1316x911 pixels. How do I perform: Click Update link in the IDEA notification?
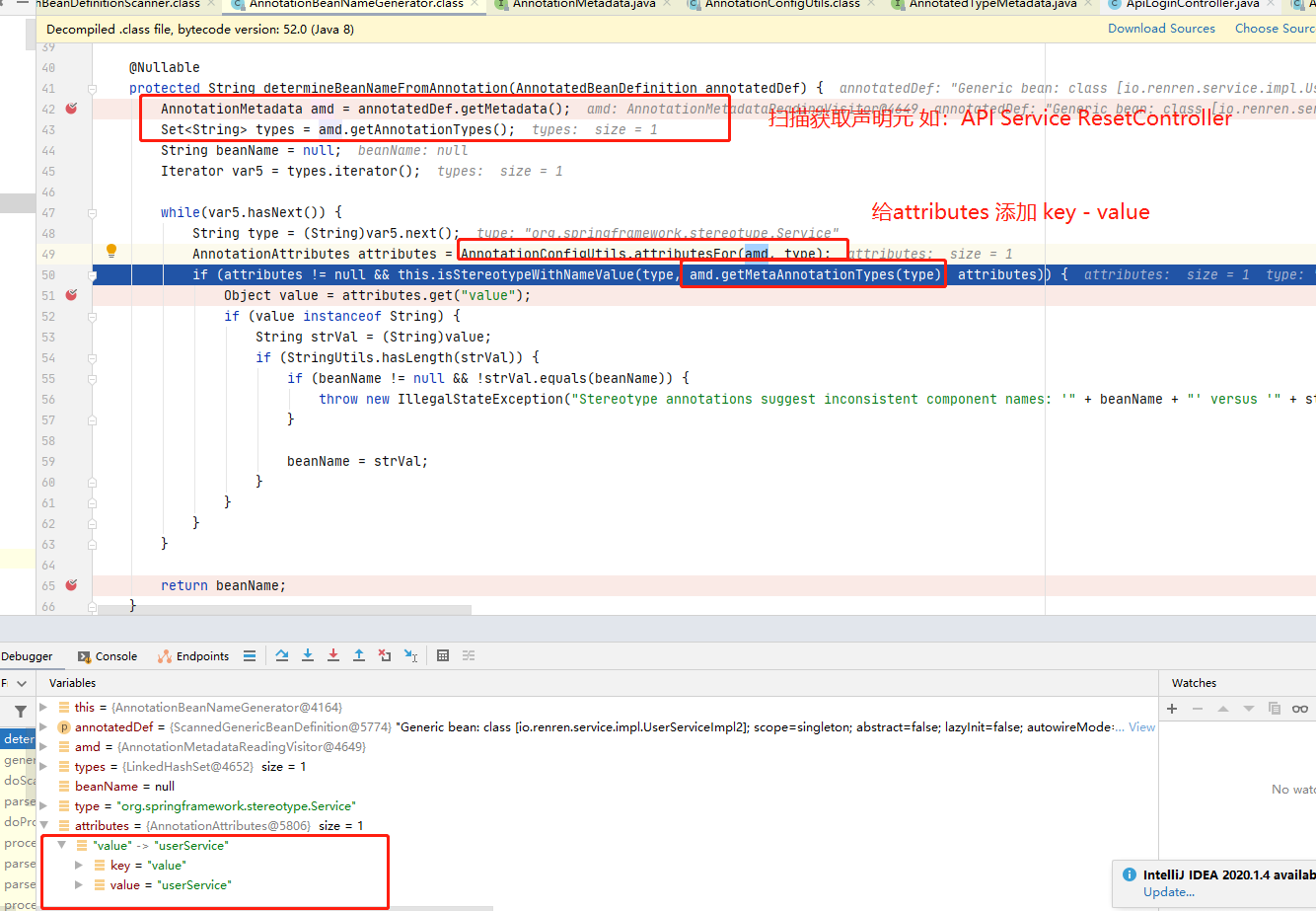pyautogui.click(x=1168, y=891)
